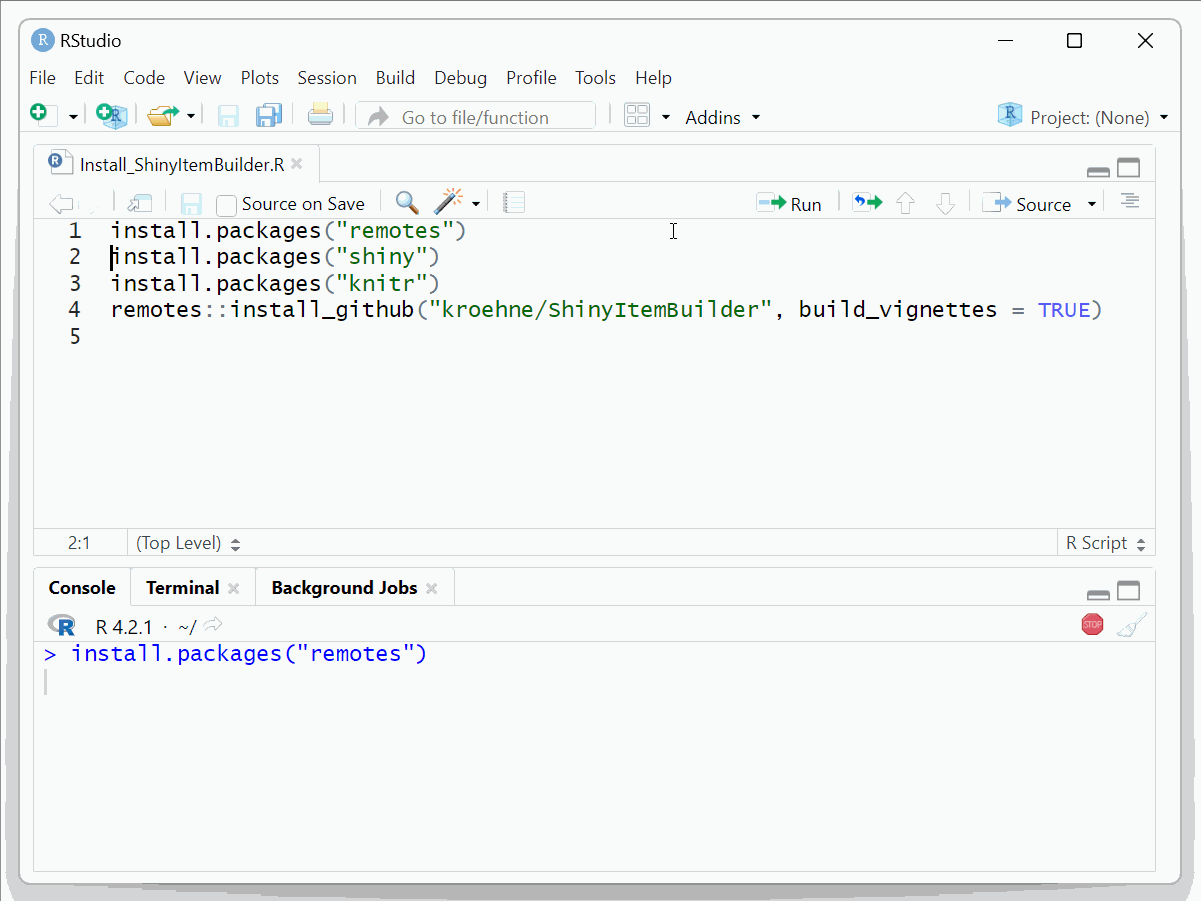Close the Background Jobs tab
The width and height of the screenshot is (1201, 901).
click(x=432, y=588)
